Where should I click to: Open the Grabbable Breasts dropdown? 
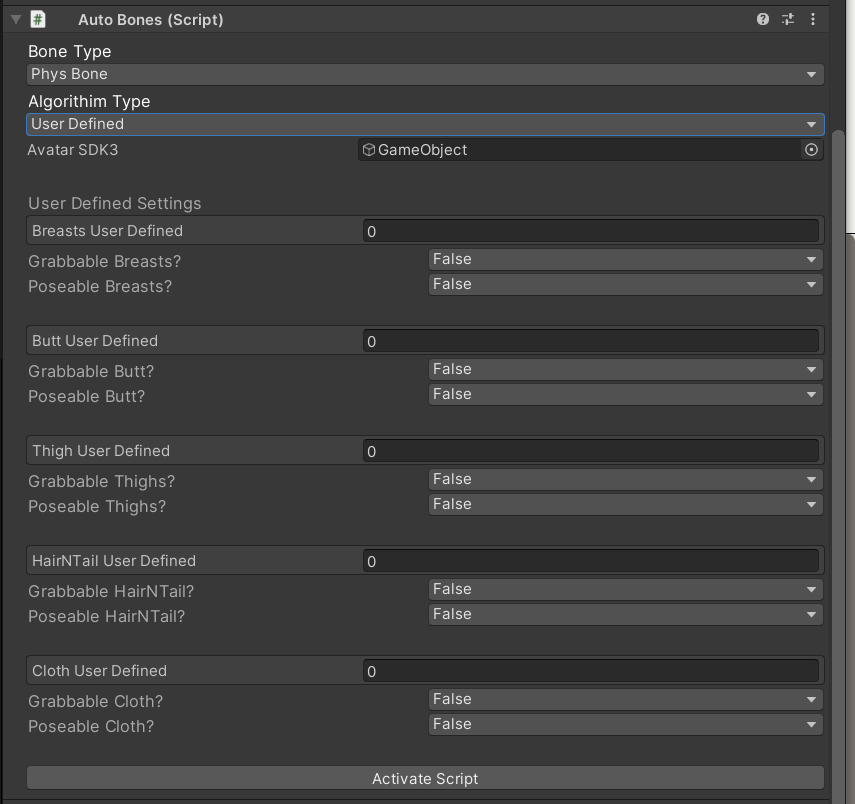tap(625, 259)
